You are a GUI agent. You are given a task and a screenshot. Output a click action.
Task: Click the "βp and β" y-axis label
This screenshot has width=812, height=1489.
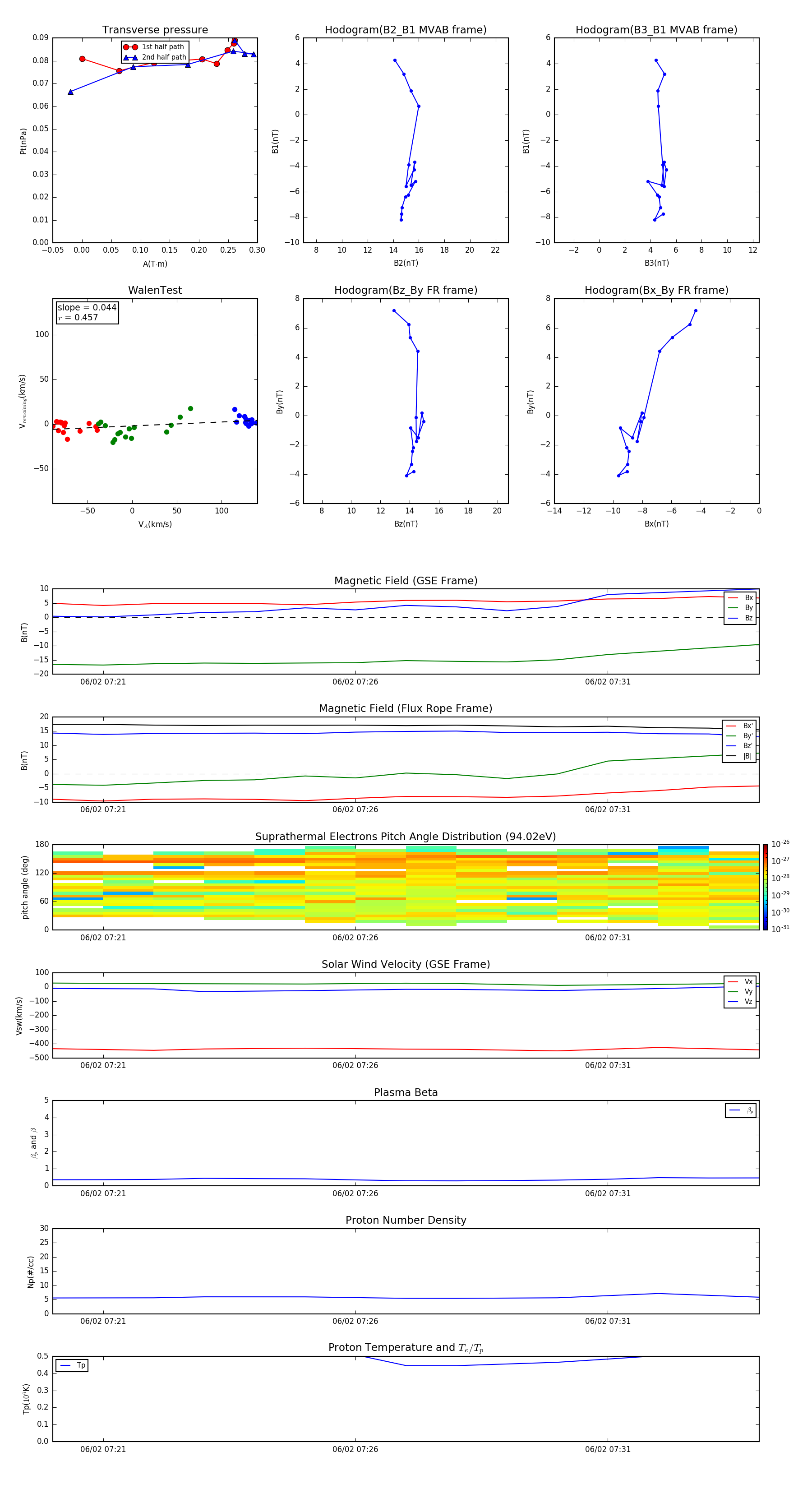[x=33, y=1143]
